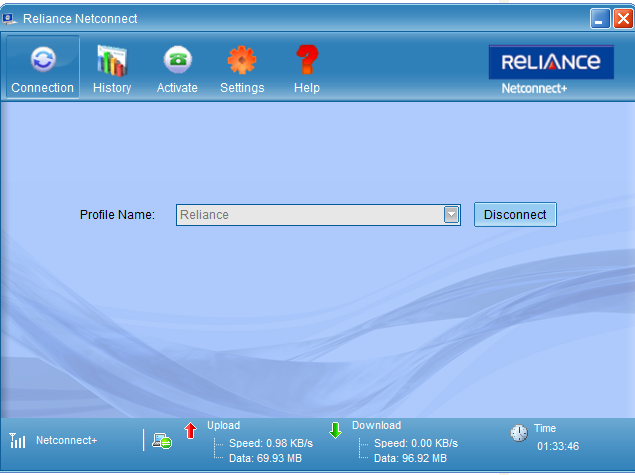Expand the Profile Name dropdown arrow
This screenshot has height=475, width=635.
451,215
